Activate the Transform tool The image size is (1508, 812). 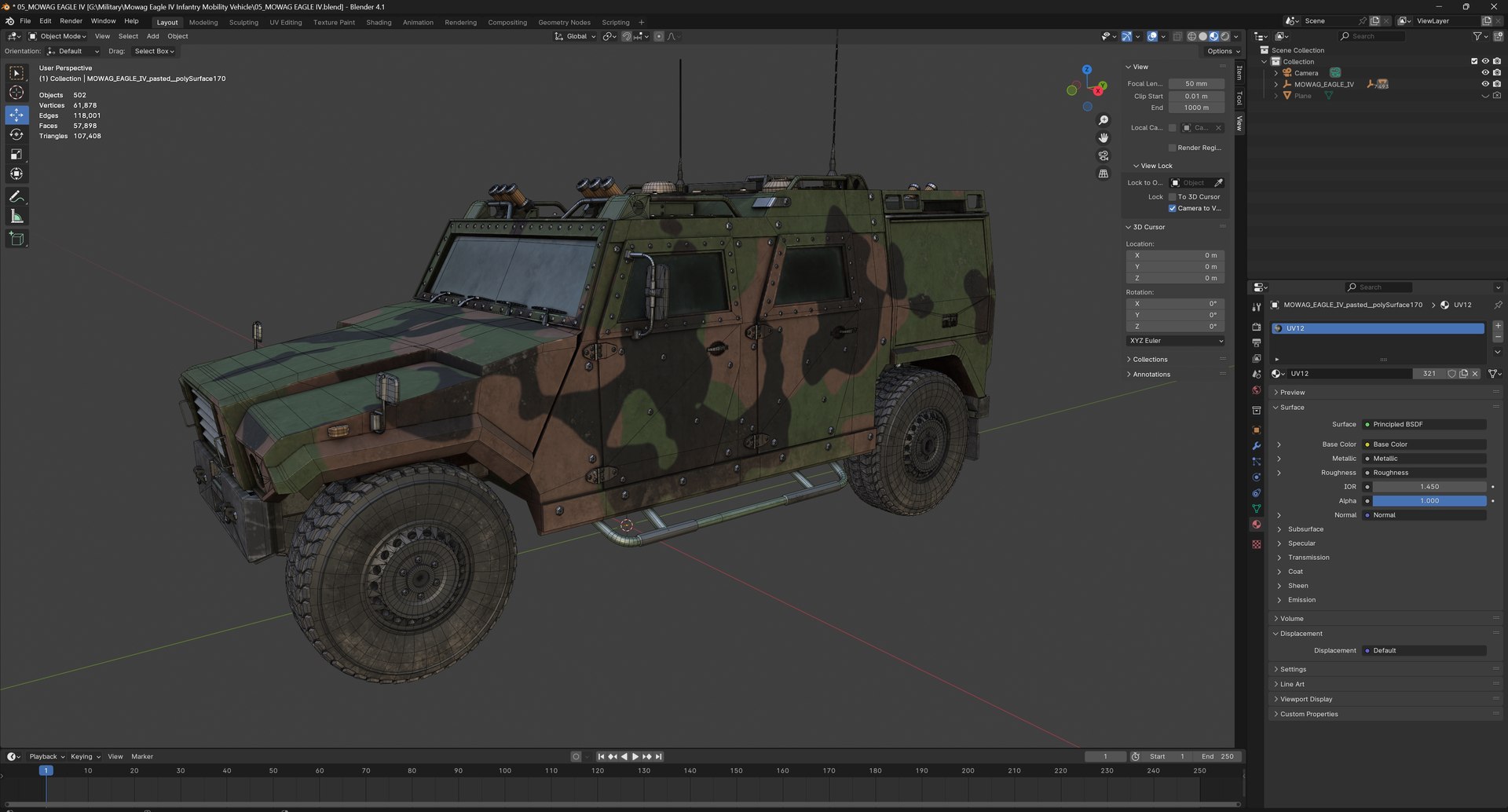pos(16,174)
